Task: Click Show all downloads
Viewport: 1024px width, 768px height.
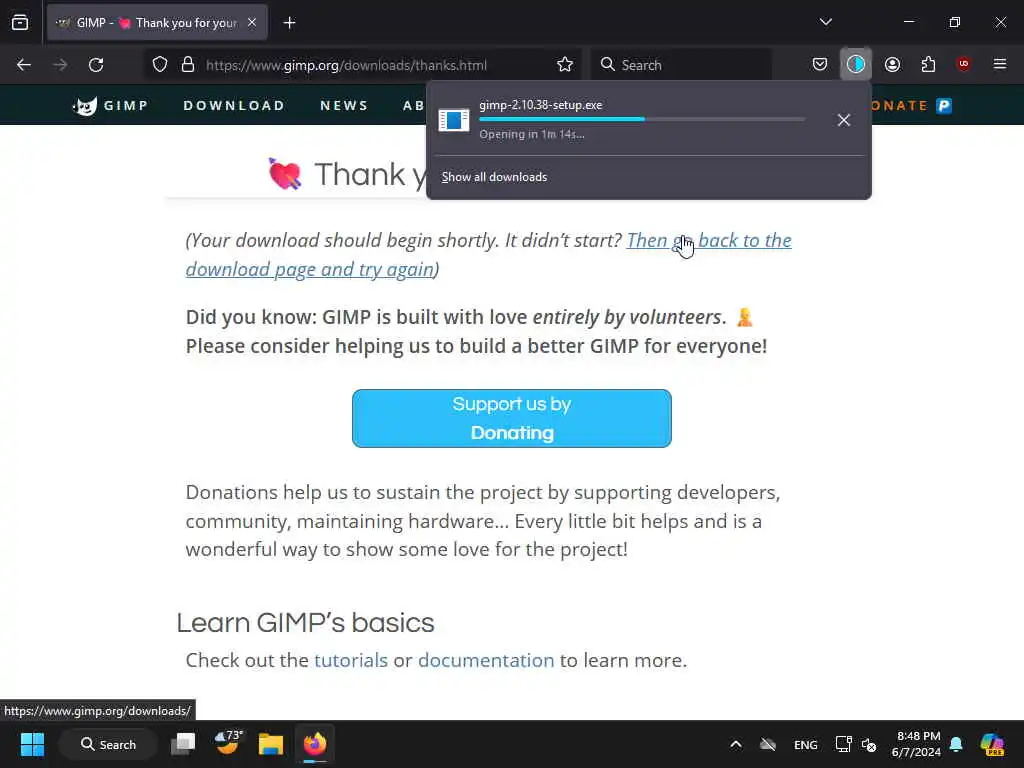Action: pos(494,177)
